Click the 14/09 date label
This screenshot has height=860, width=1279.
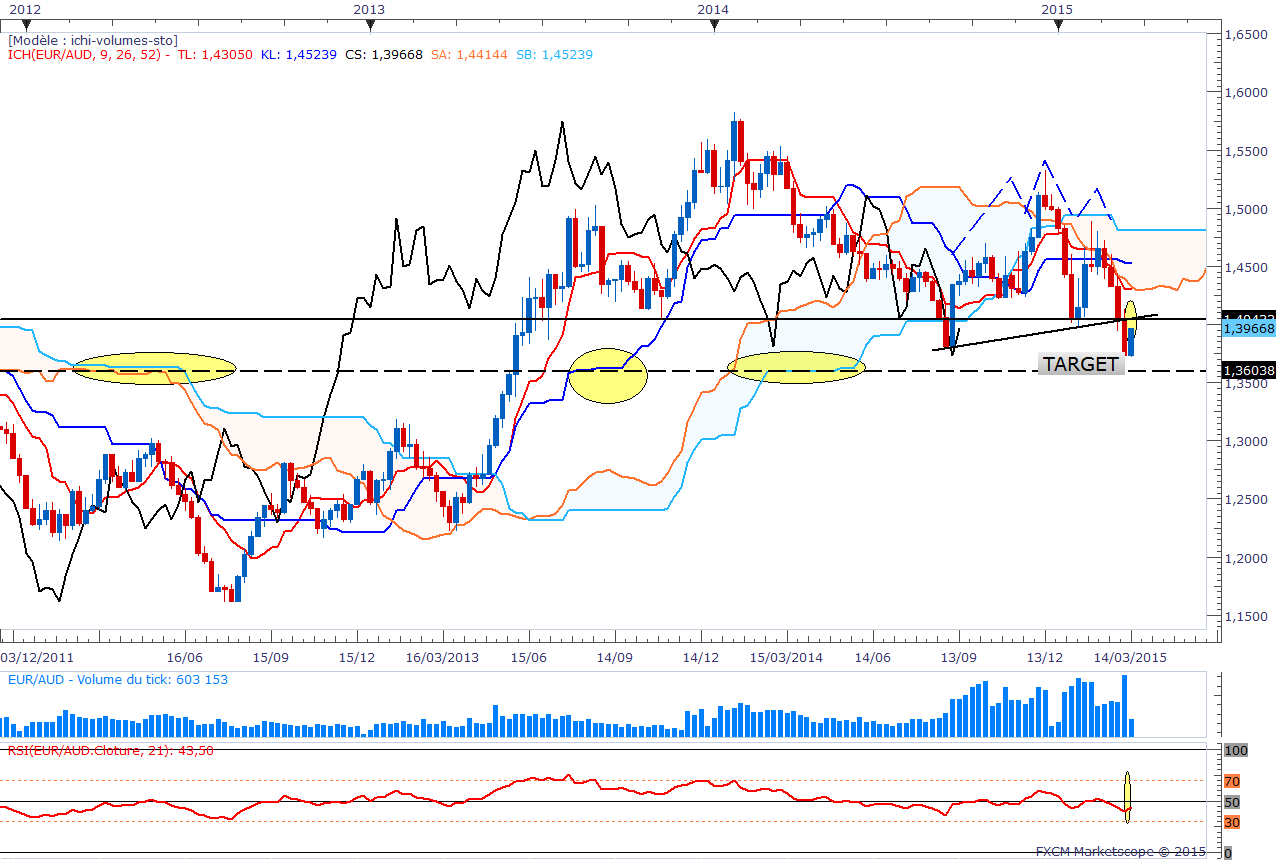(x=615, y=658)
